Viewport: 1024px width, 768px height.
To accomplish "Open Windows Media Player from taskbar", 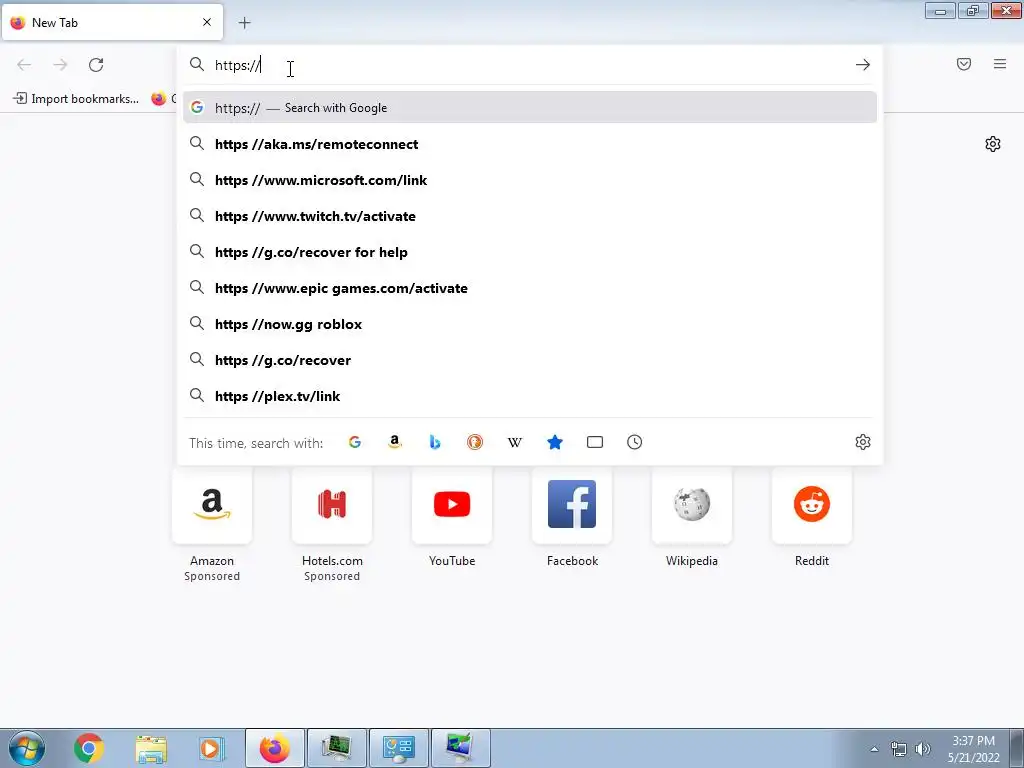I will tap(211, 748).
